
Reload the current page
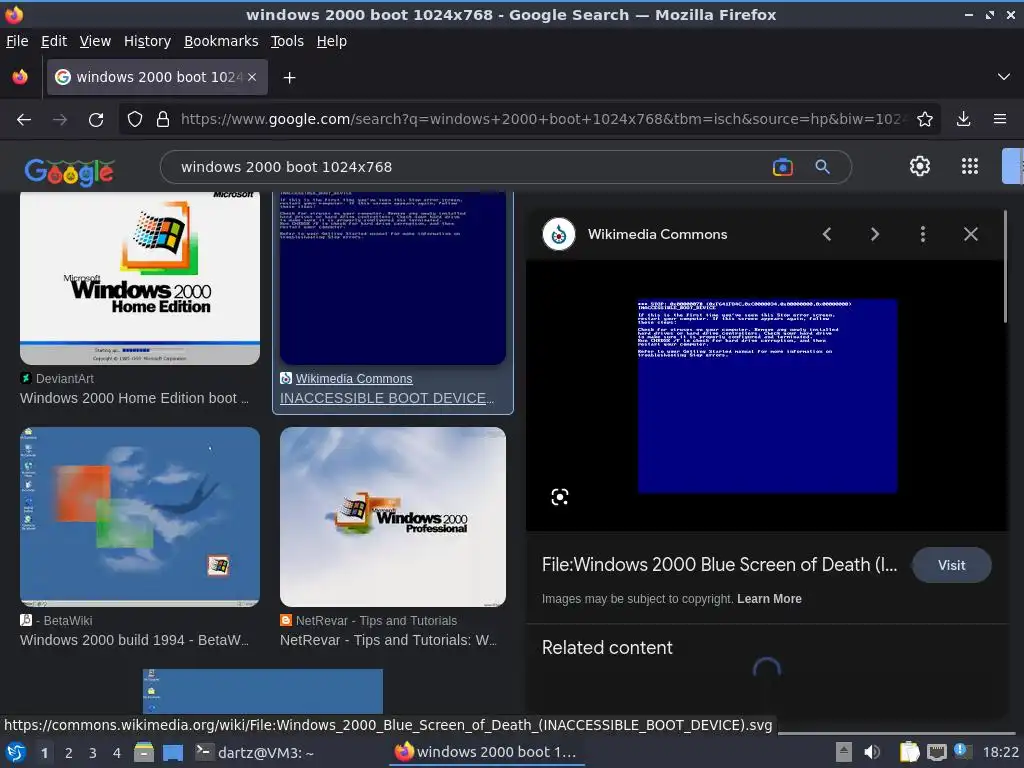pyautogui.click(x=96, y=120)
